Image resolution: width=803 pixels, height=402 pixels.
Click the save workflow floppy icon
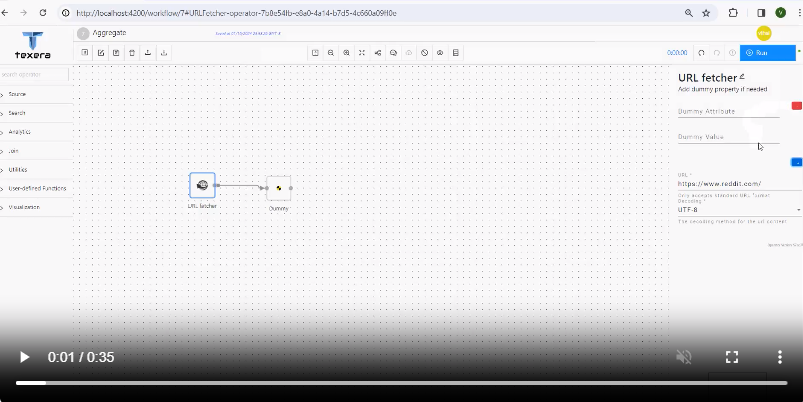(x=116, y=53)
